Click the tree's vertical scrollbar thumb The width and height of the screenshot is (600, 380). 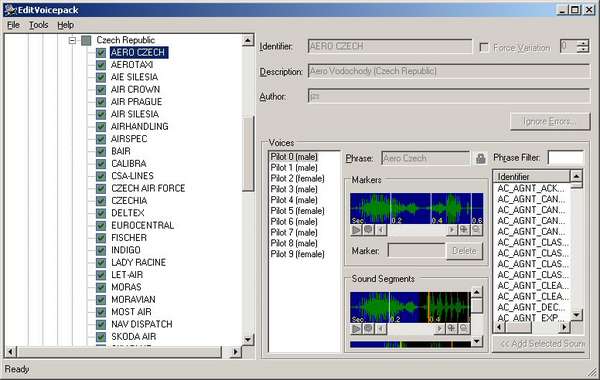(248, 153)
